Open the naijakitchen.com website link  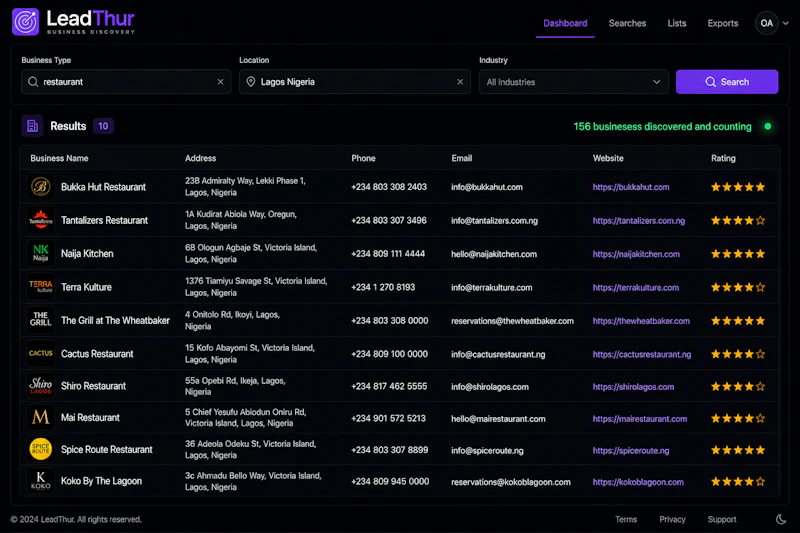(x=636, y=254)
